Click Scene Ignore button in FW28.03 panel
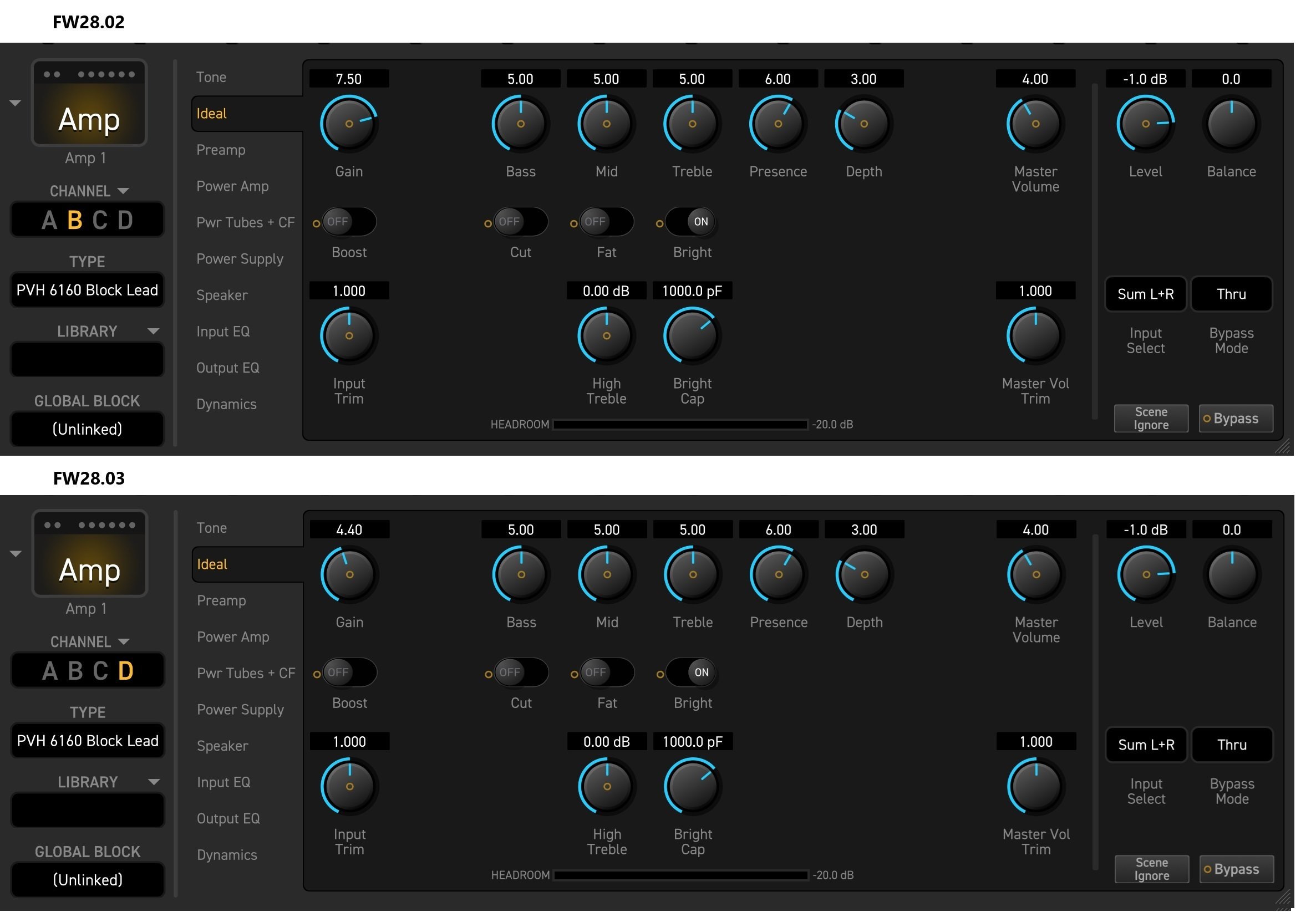Image resolution: width=1316 pixels, height=912 pixels. (x=1151, y=870)
